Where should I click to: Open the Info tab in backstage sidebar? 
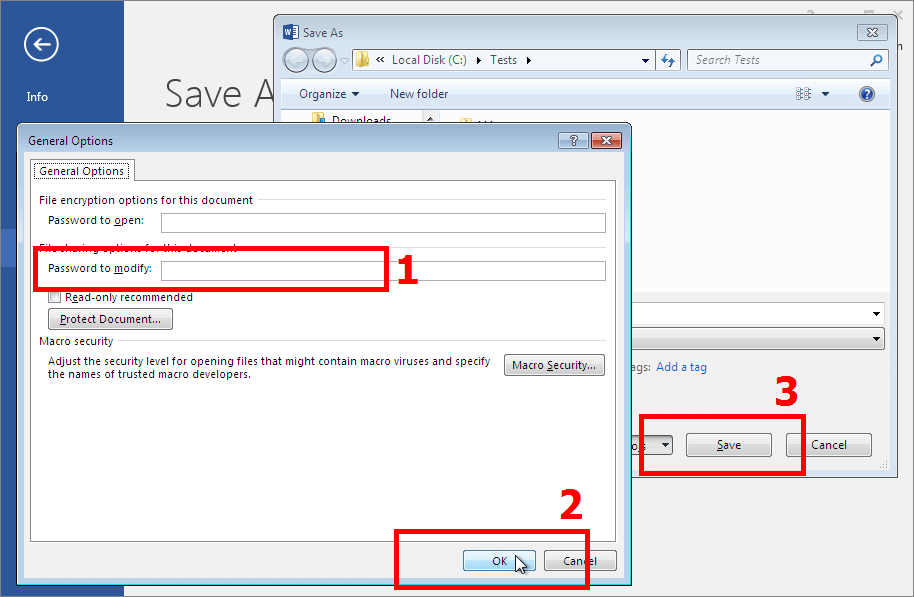(x=37, y=97)
